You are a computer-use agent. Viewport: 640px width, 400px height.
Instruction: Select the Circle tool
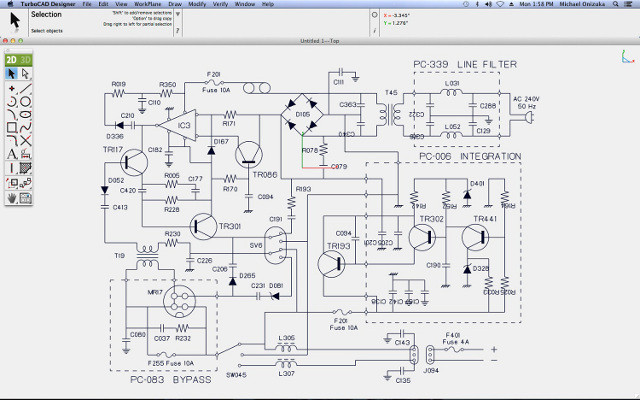25,101
